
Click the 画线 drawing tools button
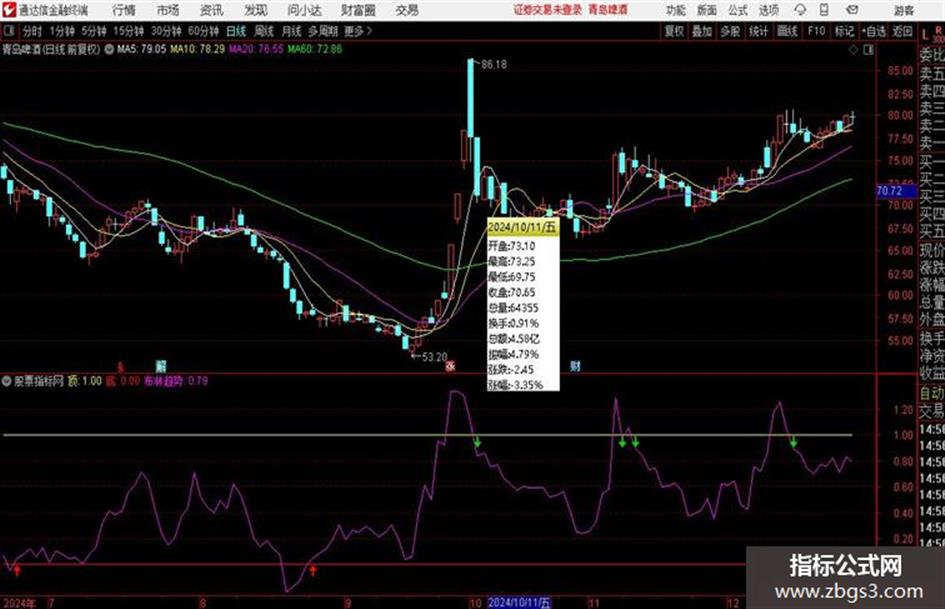[x=787, y=31]
